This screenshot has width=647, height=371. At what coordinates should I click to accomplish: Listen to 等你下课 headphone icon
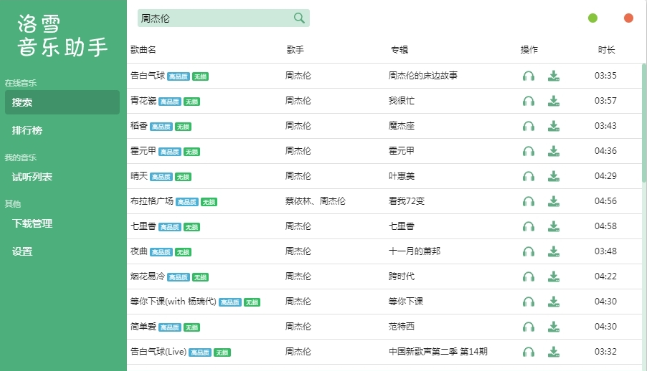tap(529, 302)
